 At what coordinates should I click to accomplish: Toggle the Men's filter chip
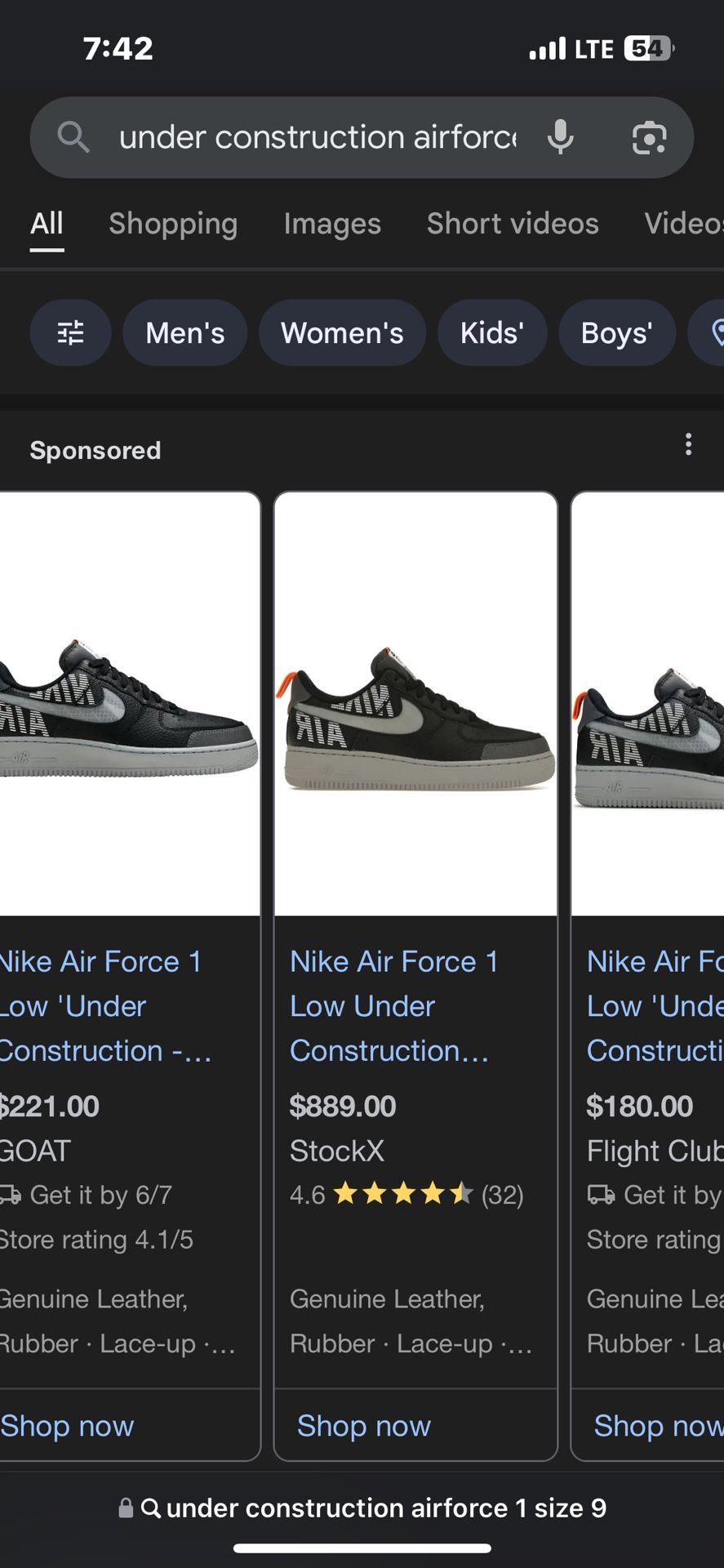(184, 333)
